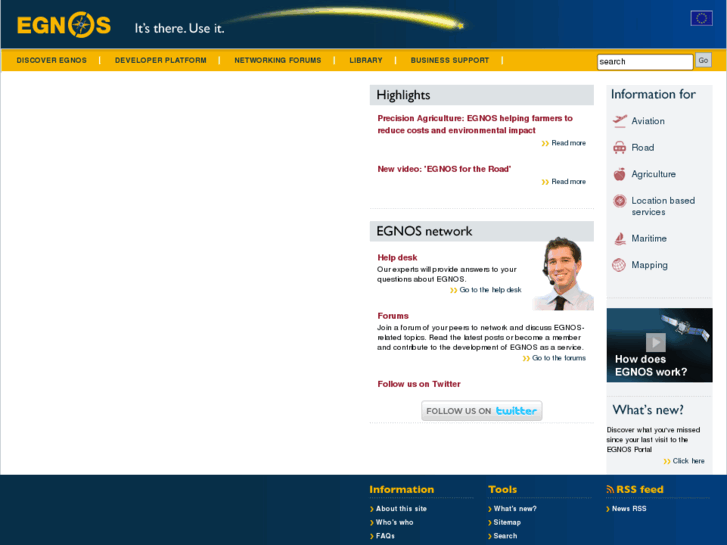
Task: Select the Aviation text link
Action: coord(648,121)
